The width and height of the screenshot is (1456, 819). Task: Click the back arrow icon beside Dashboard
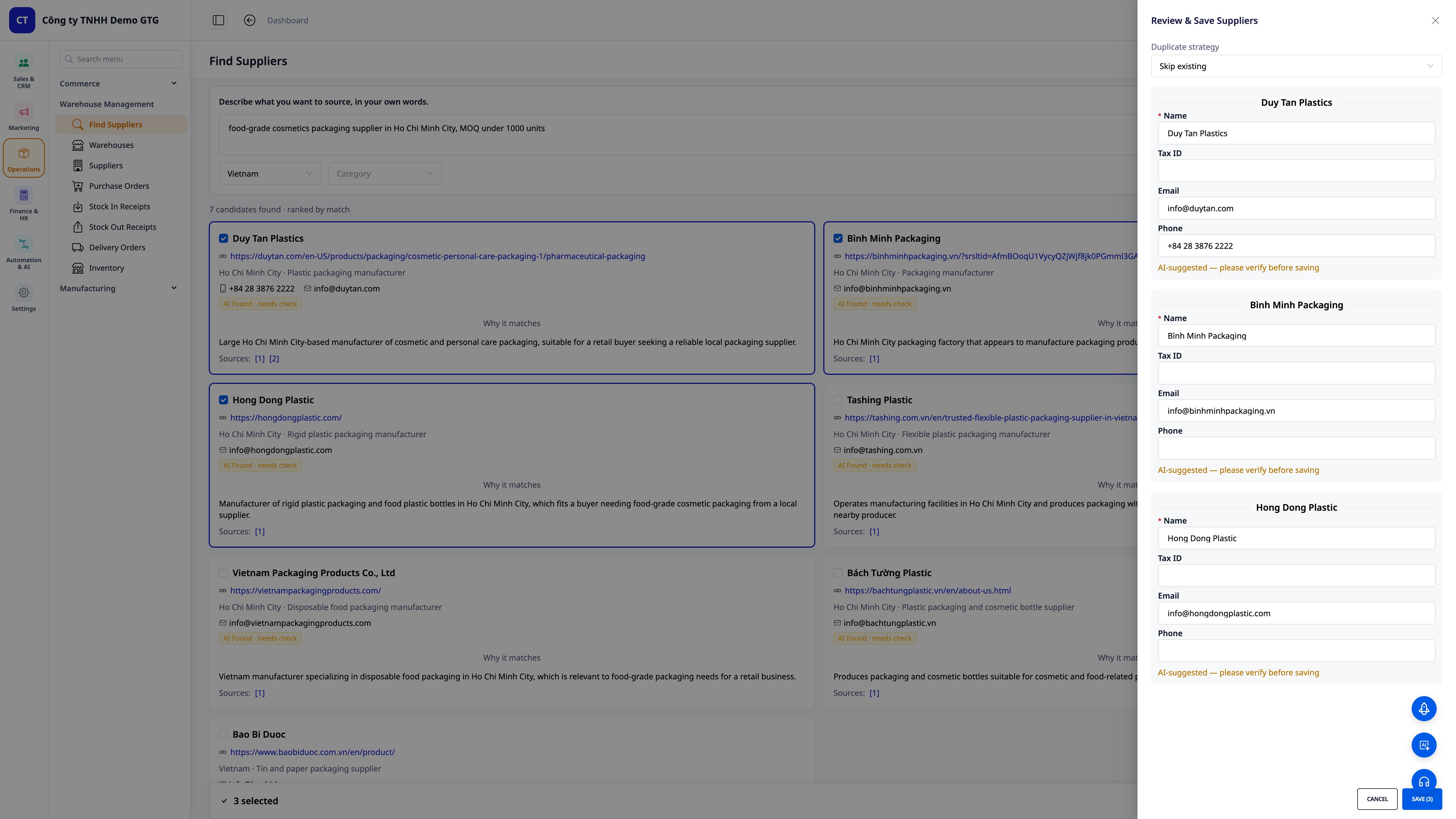(249, 20)
